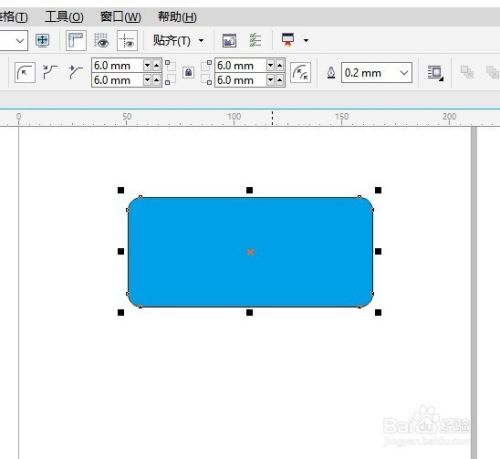Click the top-left selection handle
The height and width of the screenshot is (459, 500).
coord(121,190)
